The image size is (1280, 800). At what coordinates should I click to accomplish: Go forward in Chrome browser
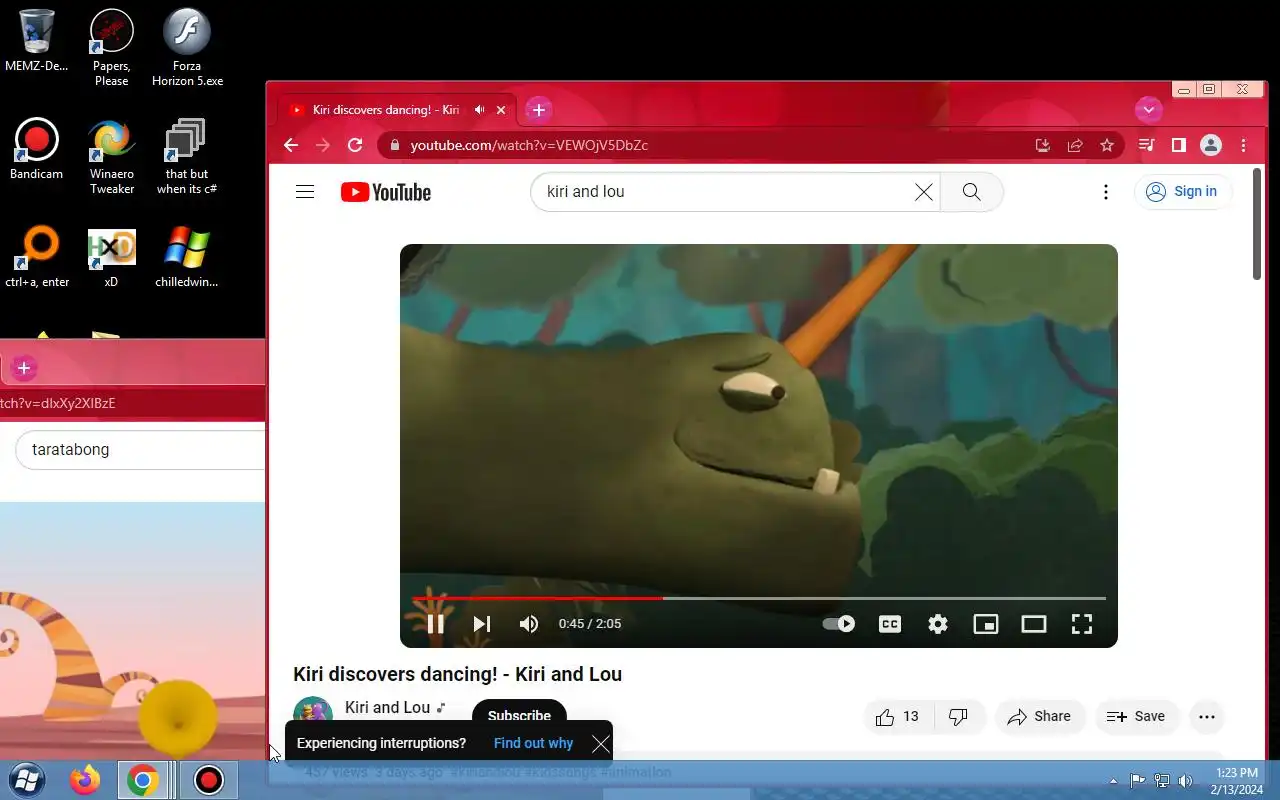[322, 145]
